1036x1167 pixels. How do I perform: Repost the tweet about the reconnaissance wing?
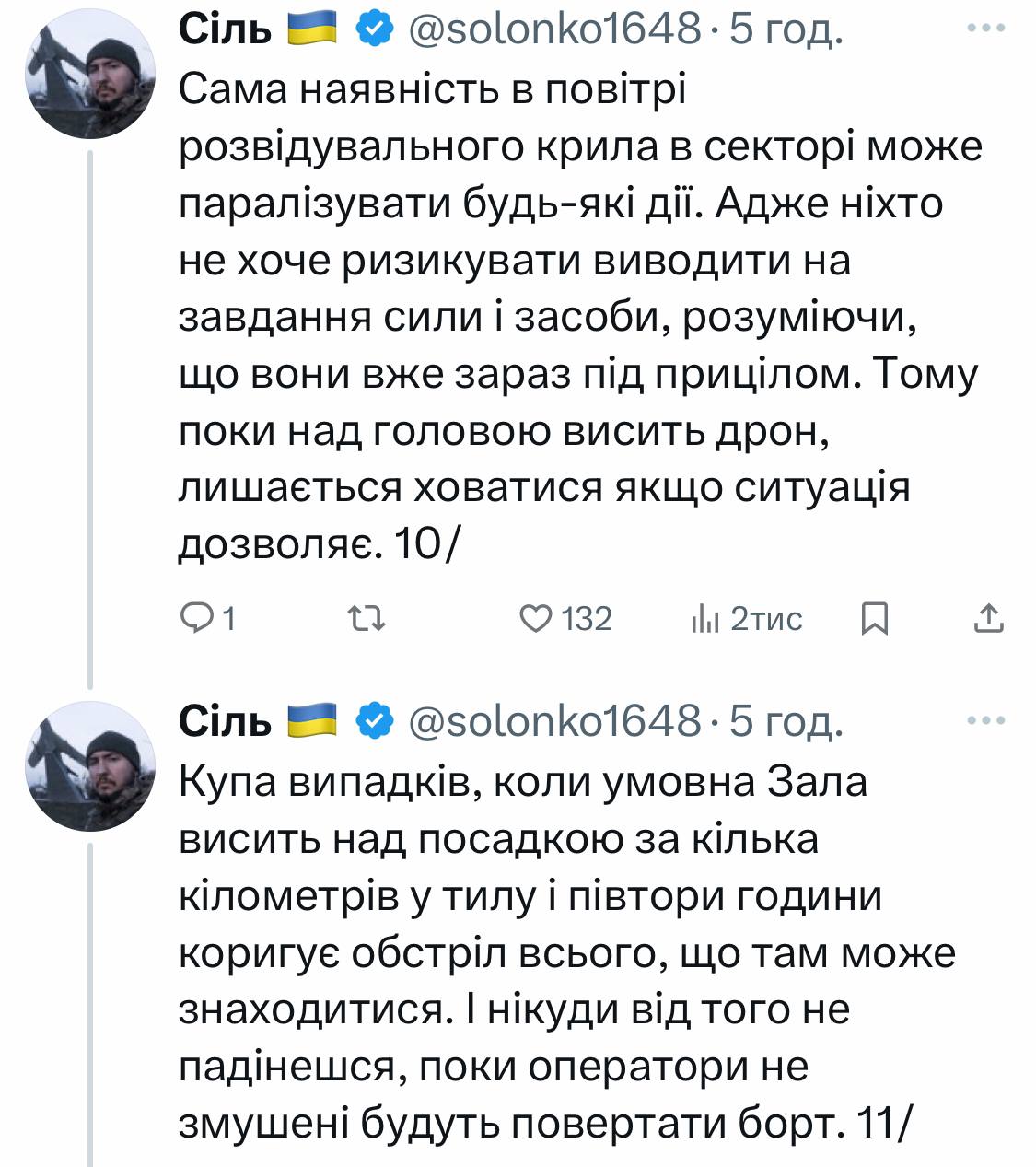coord(369,619)
